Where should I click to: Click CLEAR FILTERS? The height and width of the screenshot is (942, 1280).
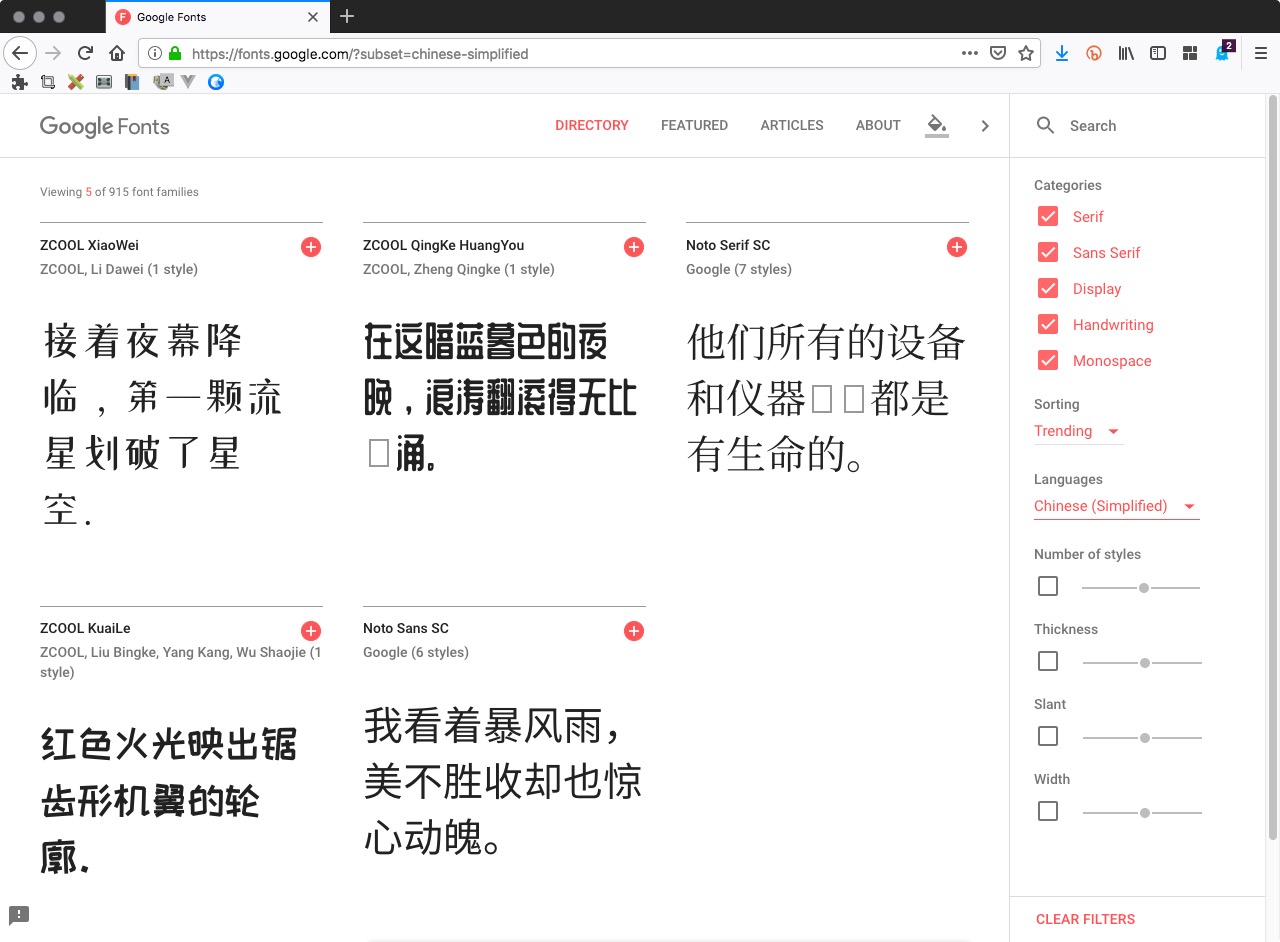(x=1085, y=919)
